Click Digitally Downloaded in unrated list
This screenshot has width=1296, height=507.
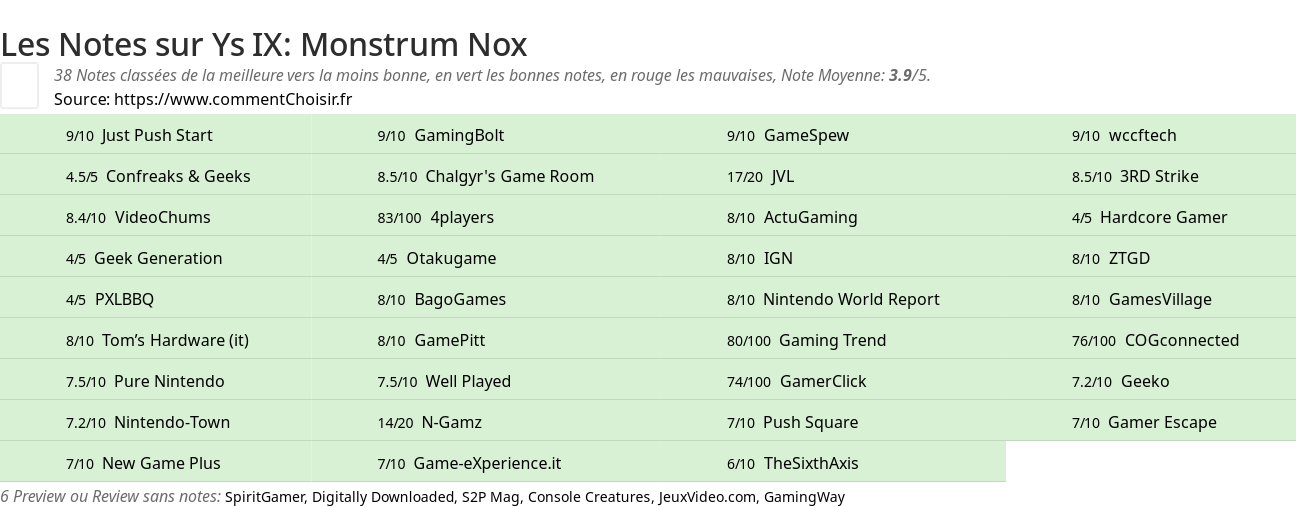tap(383, 497)
